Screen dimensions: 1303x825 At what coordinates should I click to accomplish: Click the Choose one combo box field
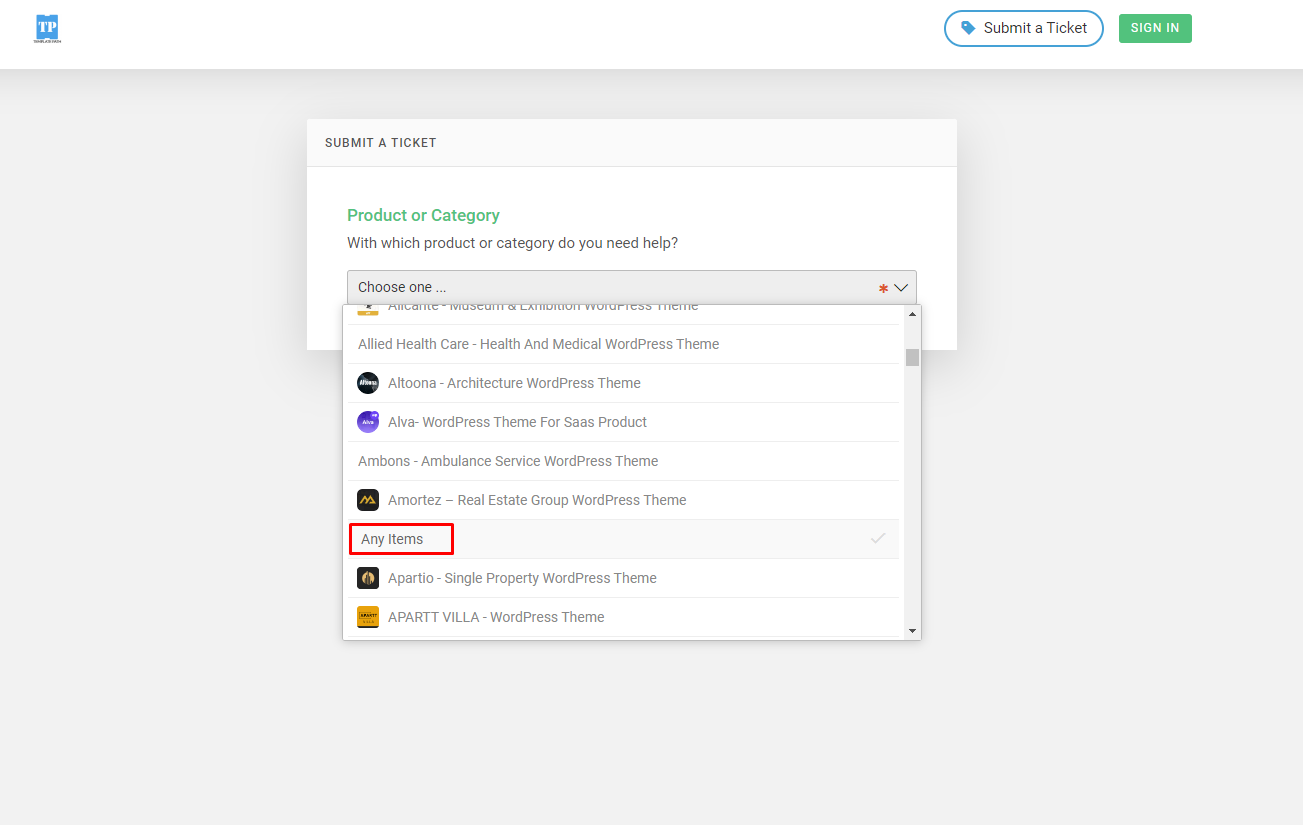632,287
